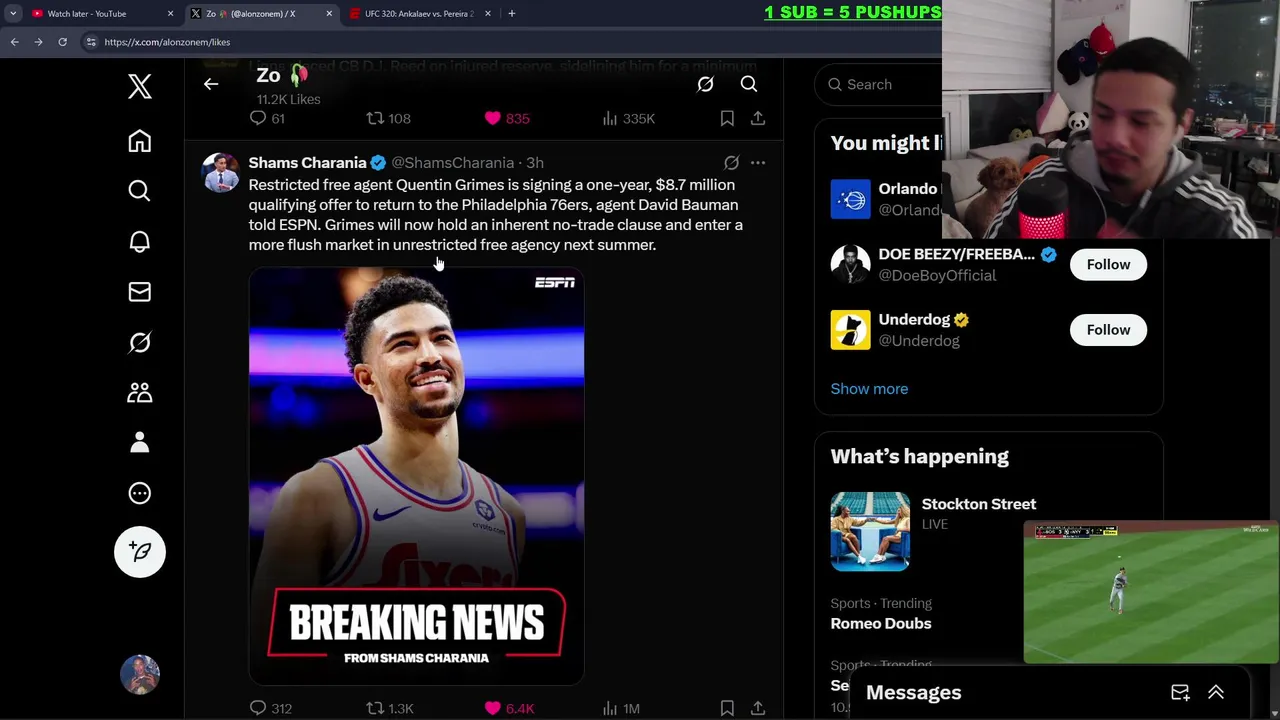The height and width of the screenshot is (720, 1280).
Task: Go forward in browser history
Action: pyautogui.click(x=38, y=42)
